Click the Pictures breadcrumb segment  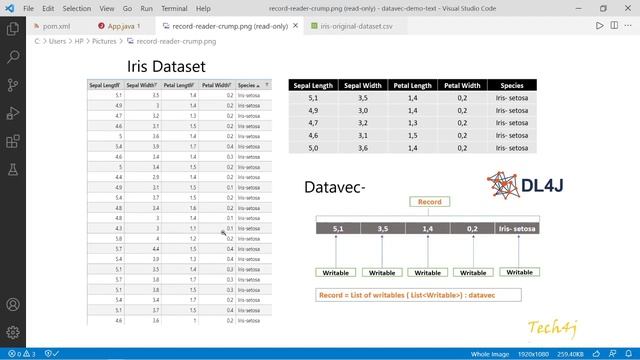[104, 41]
